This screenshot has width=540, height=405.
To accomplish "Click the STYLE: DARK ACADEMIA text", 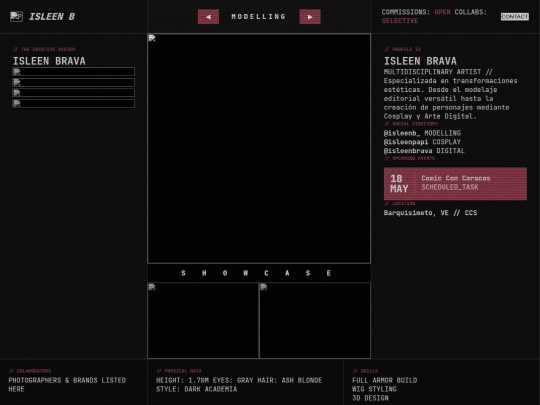I will pos(196,389).
